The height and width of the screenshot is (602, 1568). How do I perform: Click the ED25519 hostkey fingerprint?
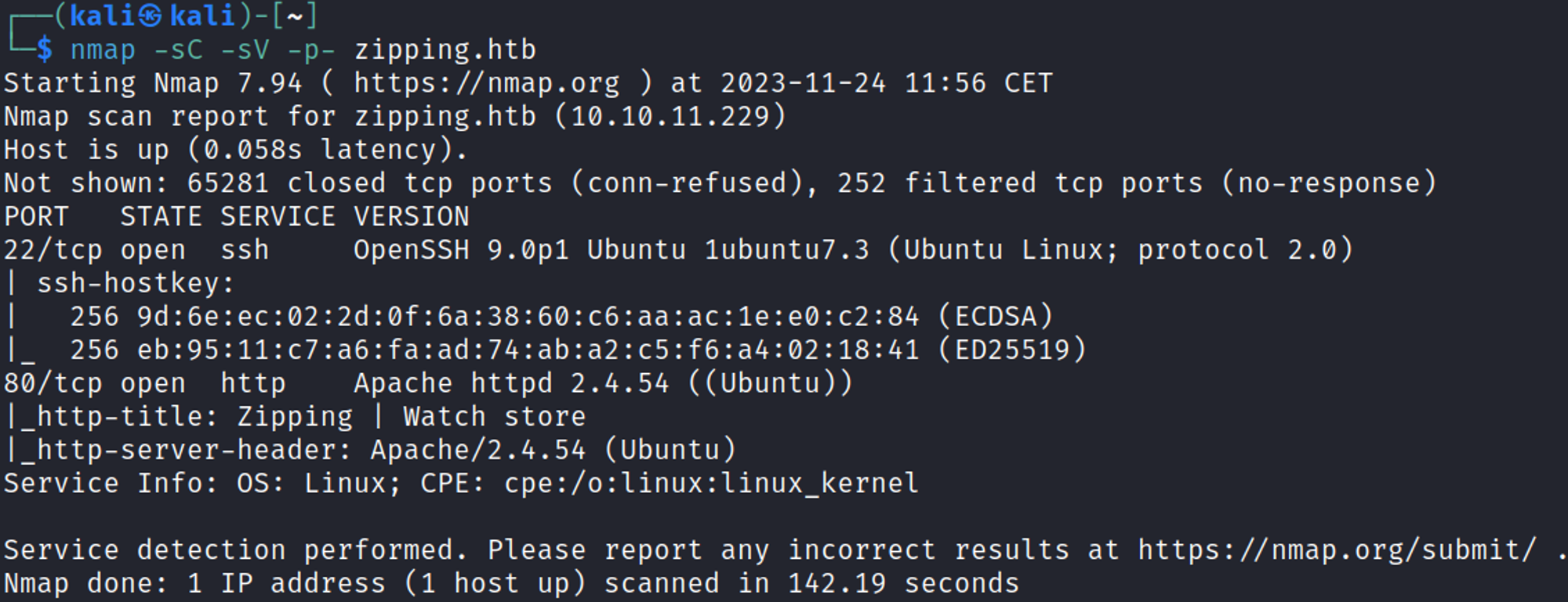[x=528, y=350]
